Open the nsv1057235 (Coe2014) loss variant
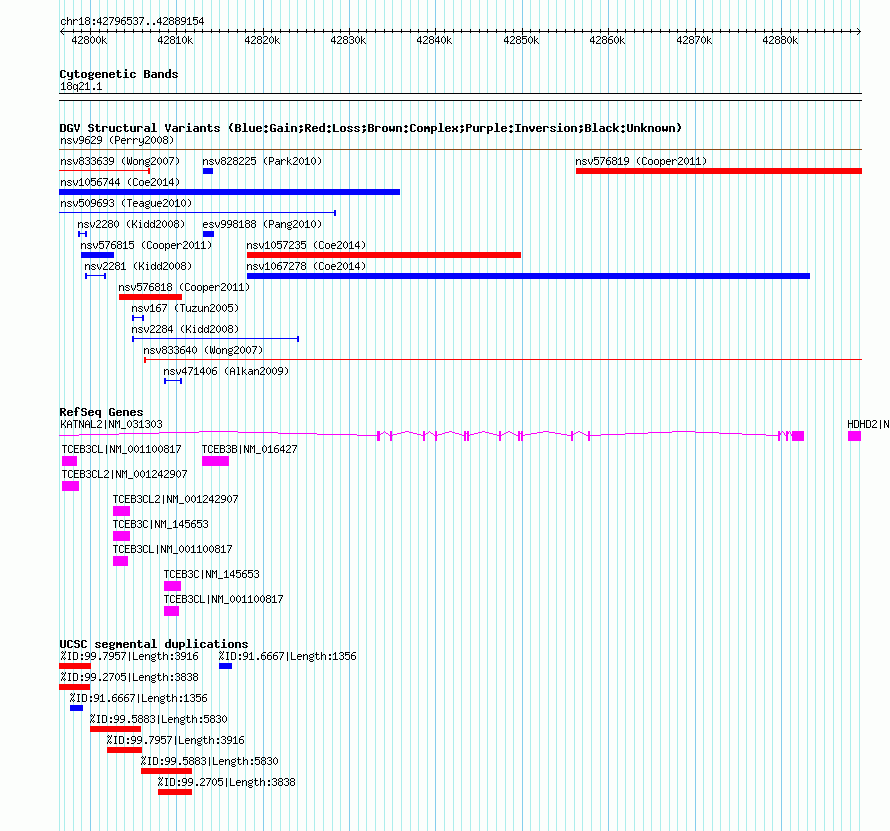 (x=384, y=255)
